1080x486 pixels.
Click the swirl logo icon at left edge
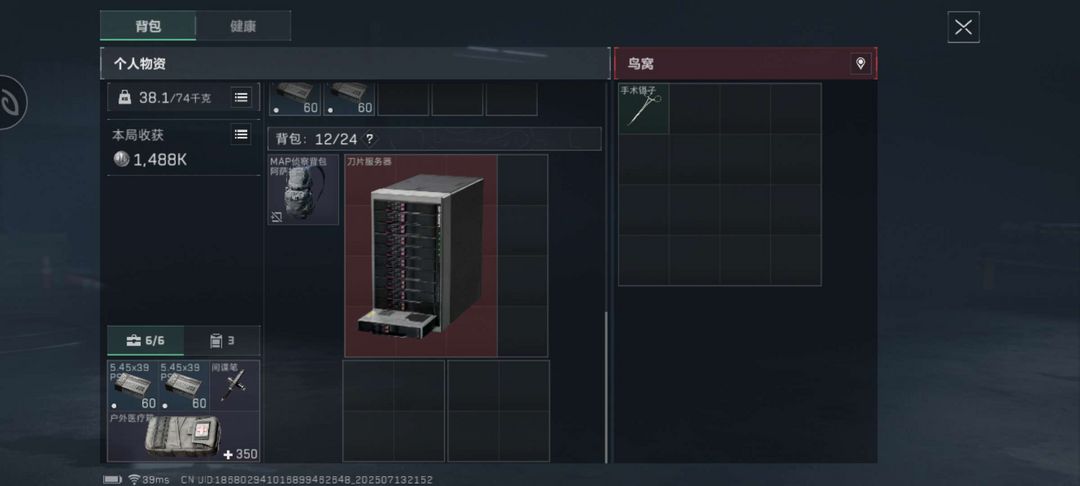(x=10, y=103)
